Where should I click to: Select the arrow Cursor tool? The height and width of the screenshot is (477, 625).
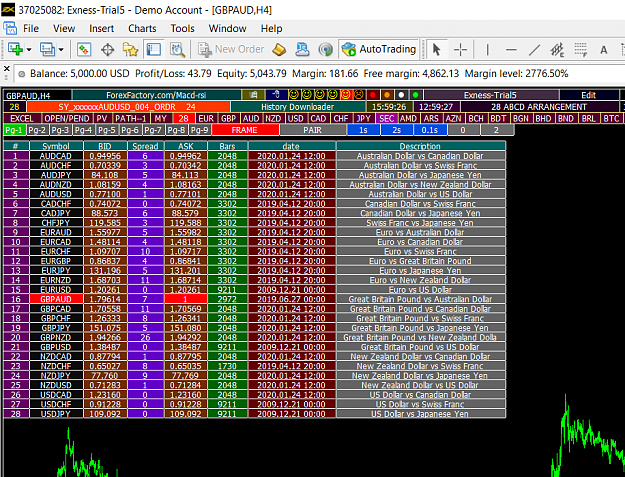pyautogui.click(x=436, y=49)
